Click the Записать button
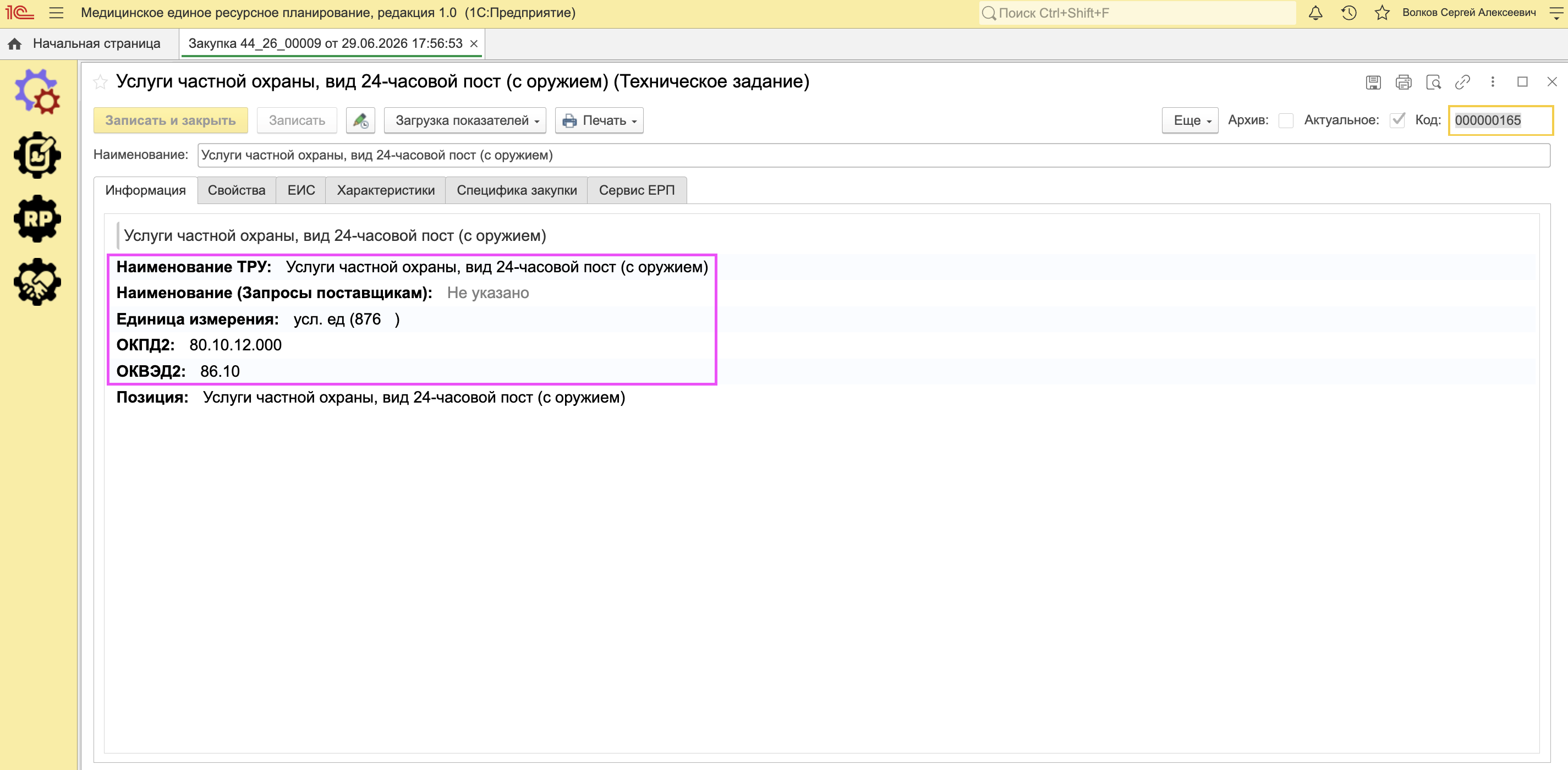The image size is (1568, 770). [297, 120]
